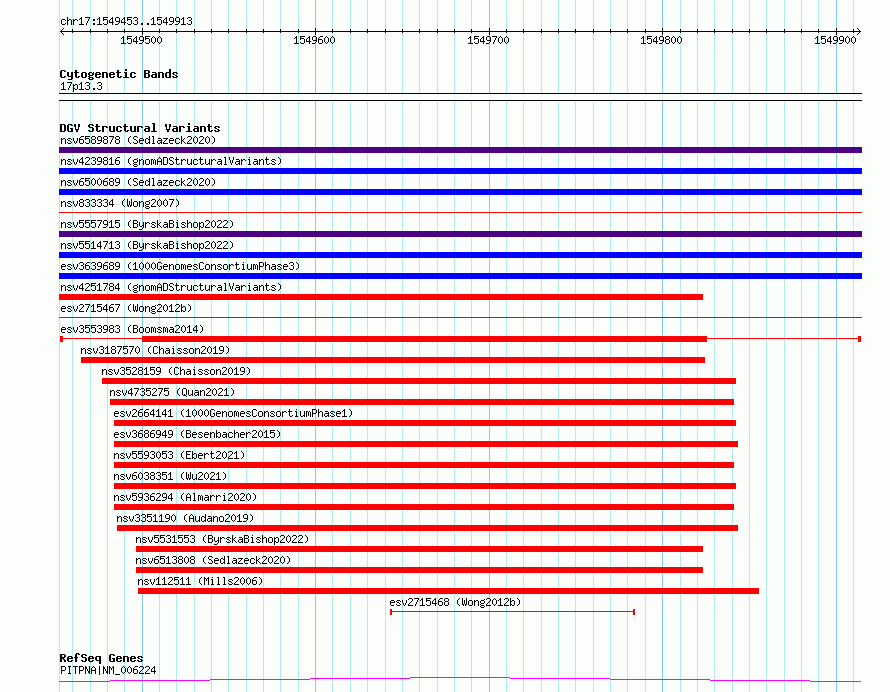Select nsv3351190 (Audano2019) label
Viewport: 890px width, 692px height.
185,518
